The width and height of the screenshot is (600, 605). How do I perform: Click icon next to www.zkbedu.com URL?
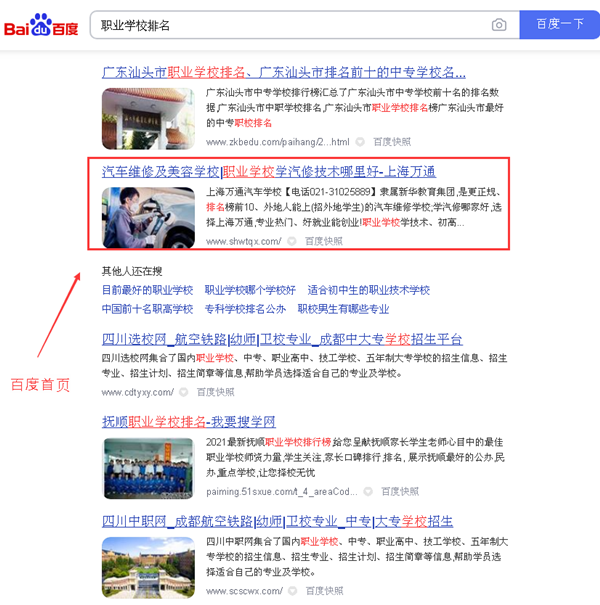362,142
